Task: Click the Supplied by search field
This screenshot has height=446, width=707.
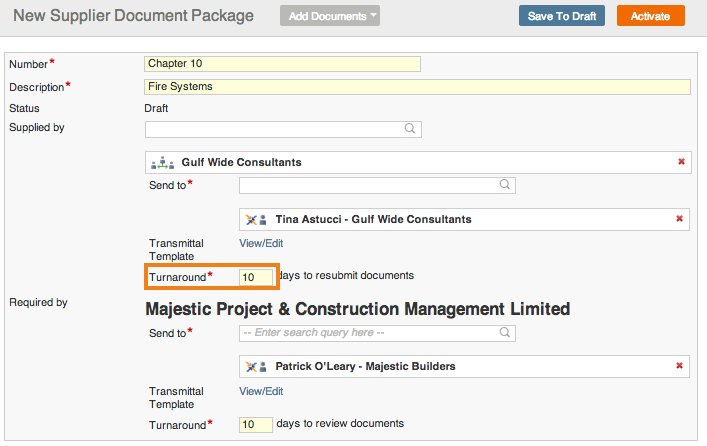Action: [x=283, y=129]
